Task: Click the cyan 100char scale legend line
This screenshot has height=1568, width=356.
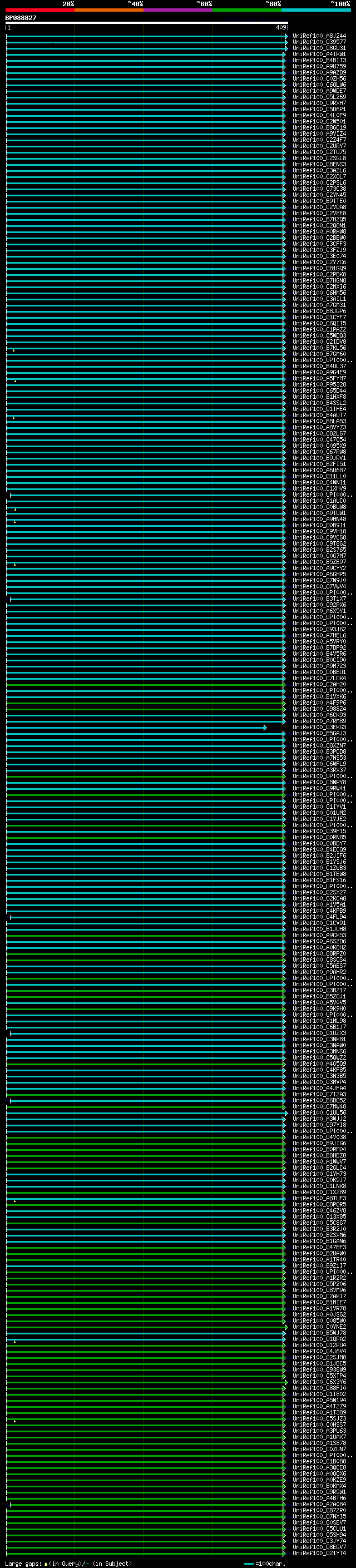Action: 248,1563
